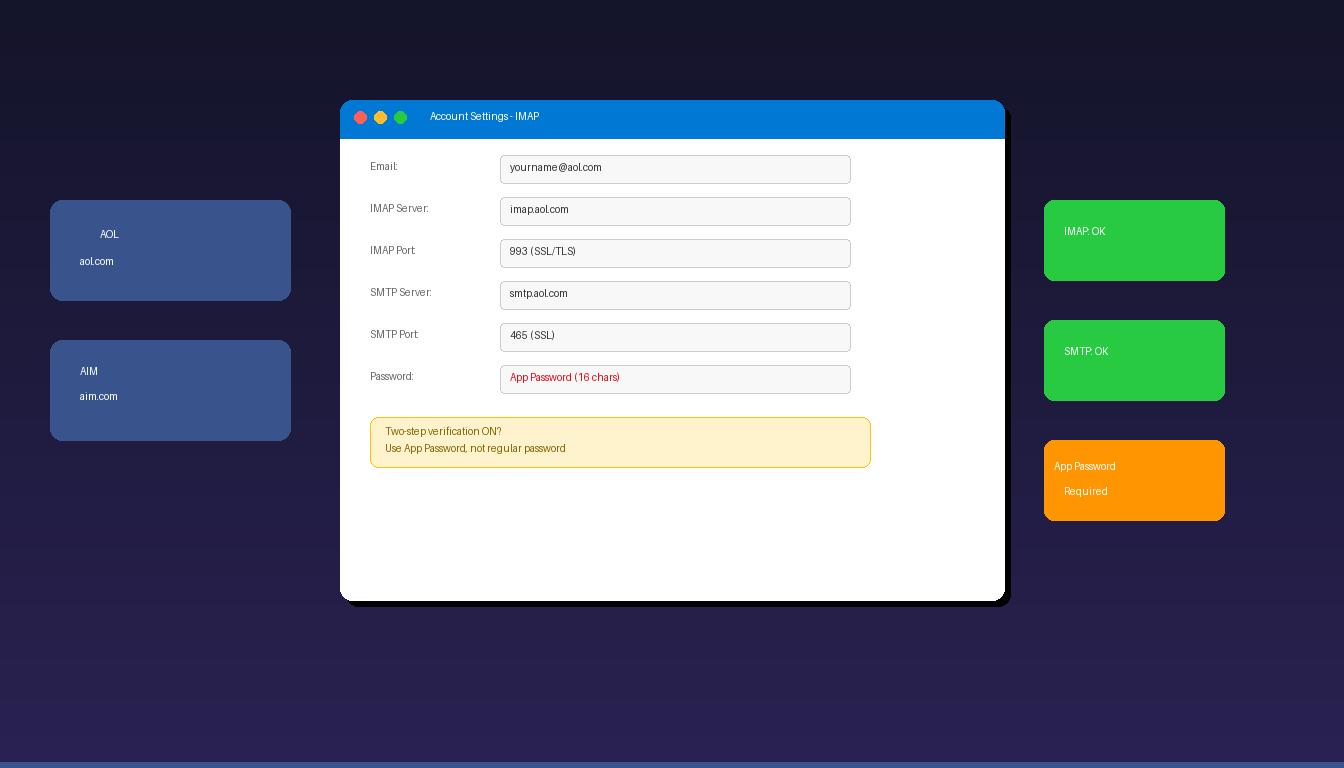Screen dimensions: 1344x768
Task: Click the Password: field label
Action: coord(392,377)
